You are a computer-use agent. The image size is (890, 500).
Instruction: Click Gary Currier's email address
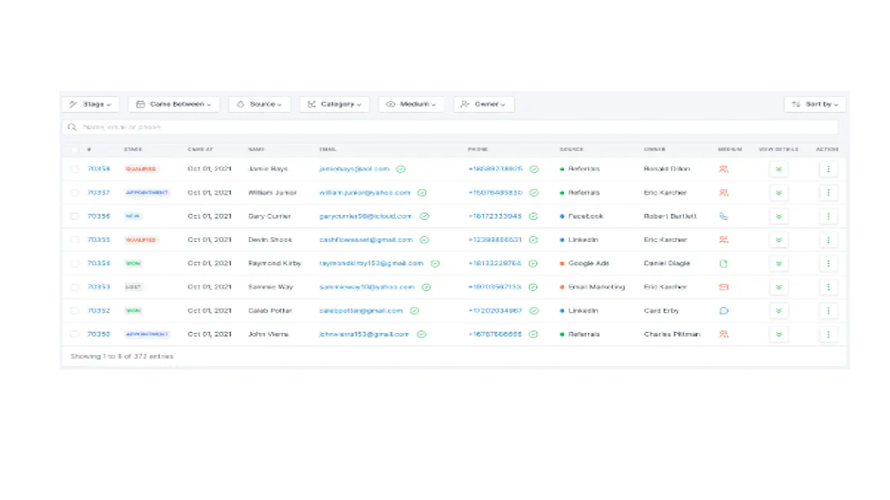pos(366,216)
